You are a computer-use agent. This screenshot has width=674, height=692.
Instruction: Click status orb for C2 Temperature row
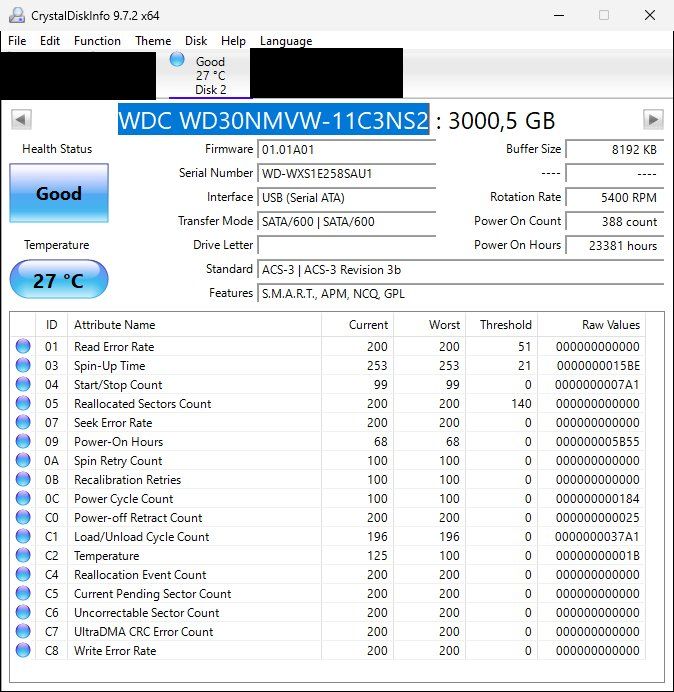(23, 555)
